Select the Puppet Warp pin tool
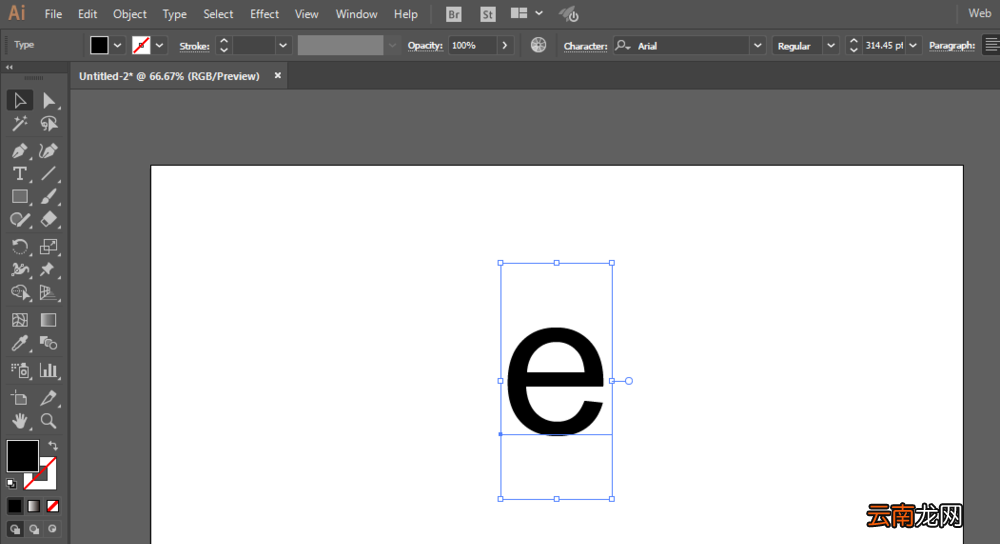The width and height of the screenshot is (1000, 544). pyautogui.click(x=48, y=269)
